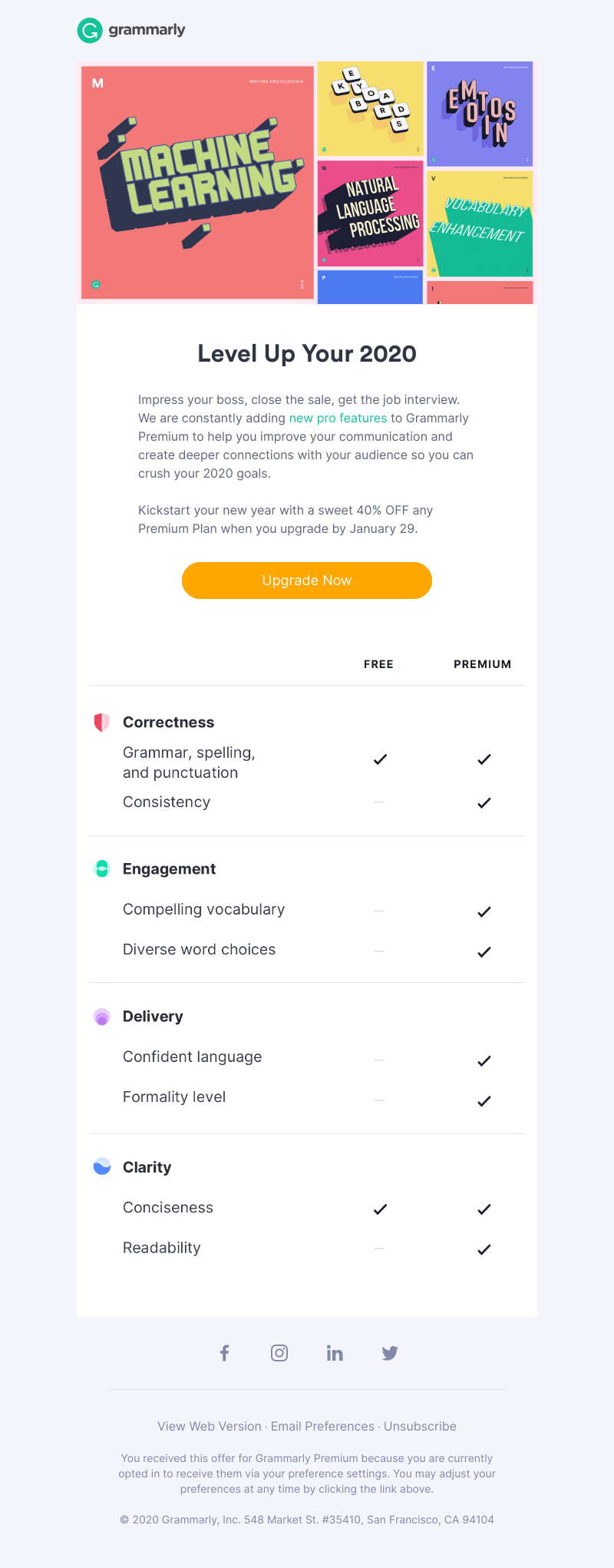The height and width of the screenshot is (1568, 614).
Task: Click the purple Delivery icon
Action: pos(102,1017)
